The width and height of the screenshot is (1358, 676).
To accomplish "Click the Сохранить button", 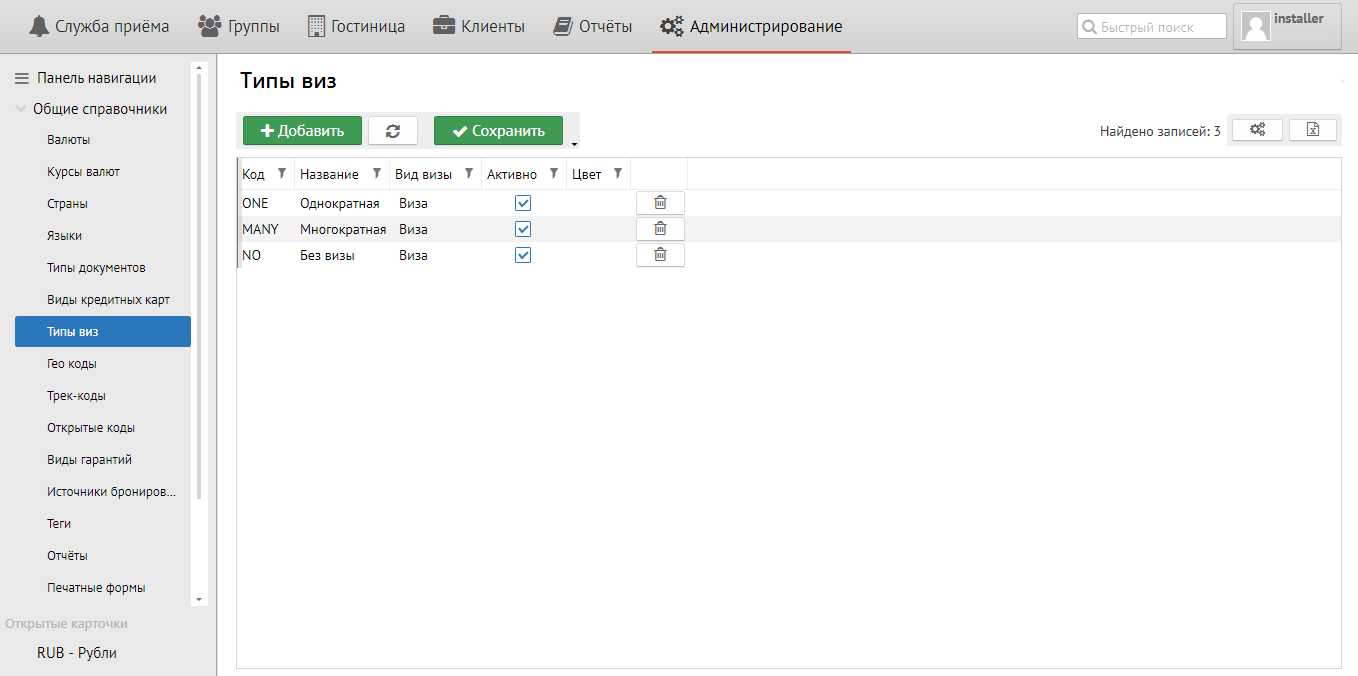I will click(498, 131).
